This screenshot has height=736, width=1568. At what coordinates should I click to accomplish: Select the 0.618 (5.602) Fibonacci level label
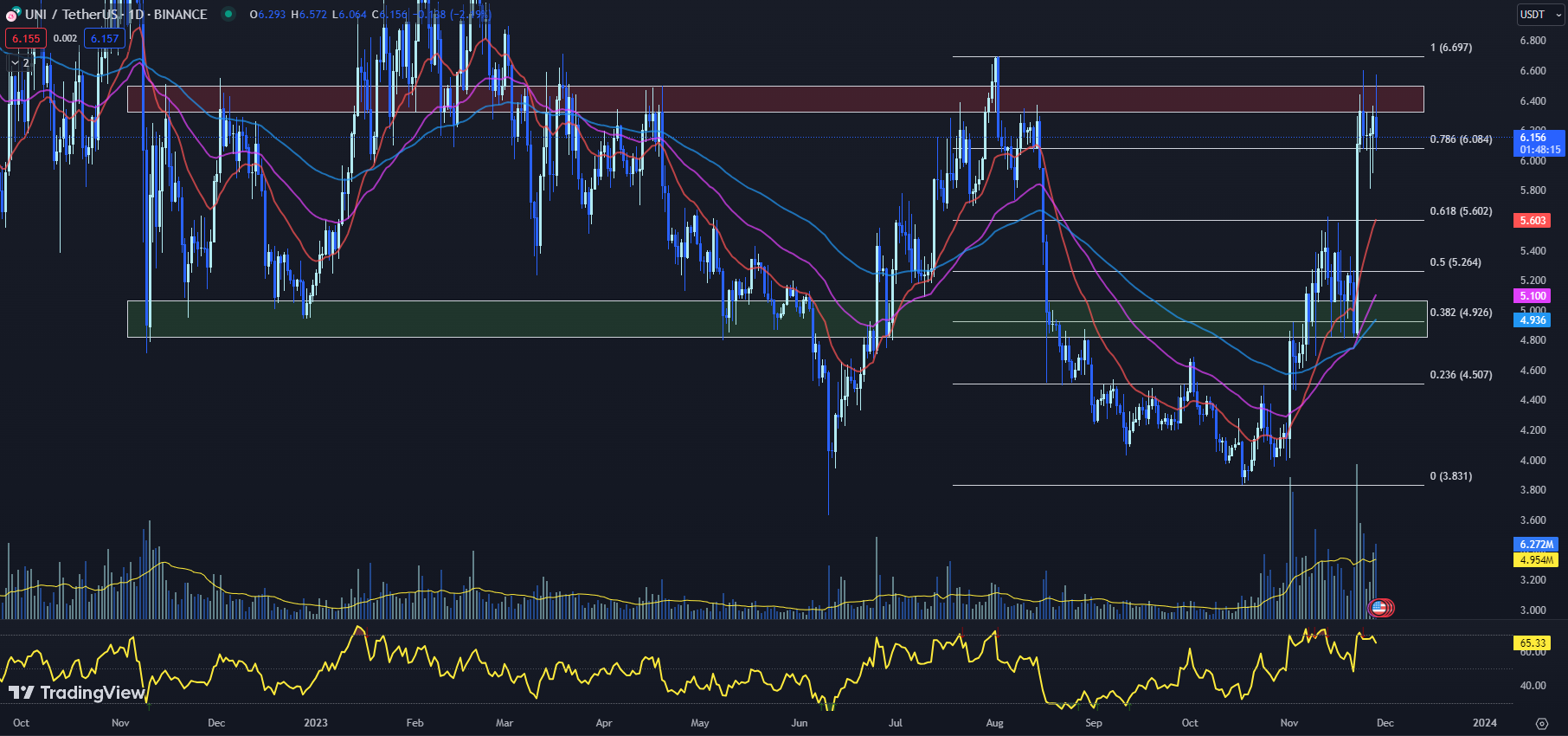(1461, 211)
